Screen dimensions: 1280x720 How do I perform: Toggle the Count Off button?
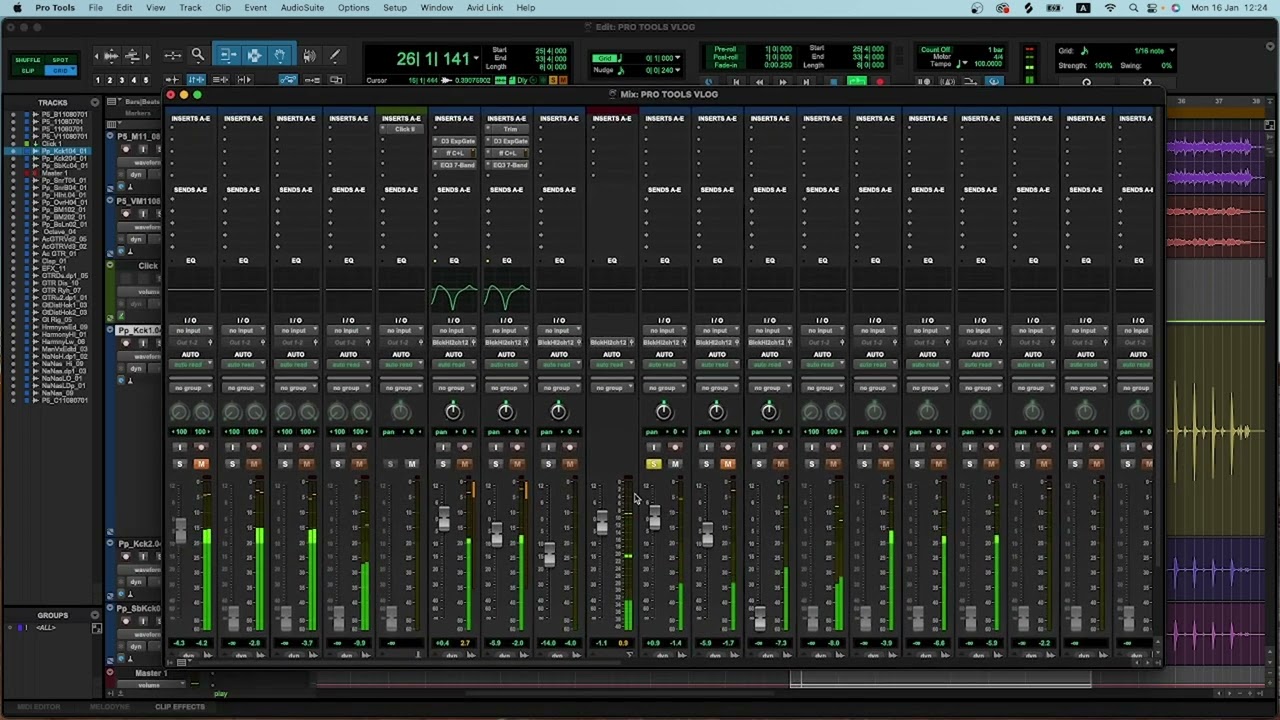[936, 49]
